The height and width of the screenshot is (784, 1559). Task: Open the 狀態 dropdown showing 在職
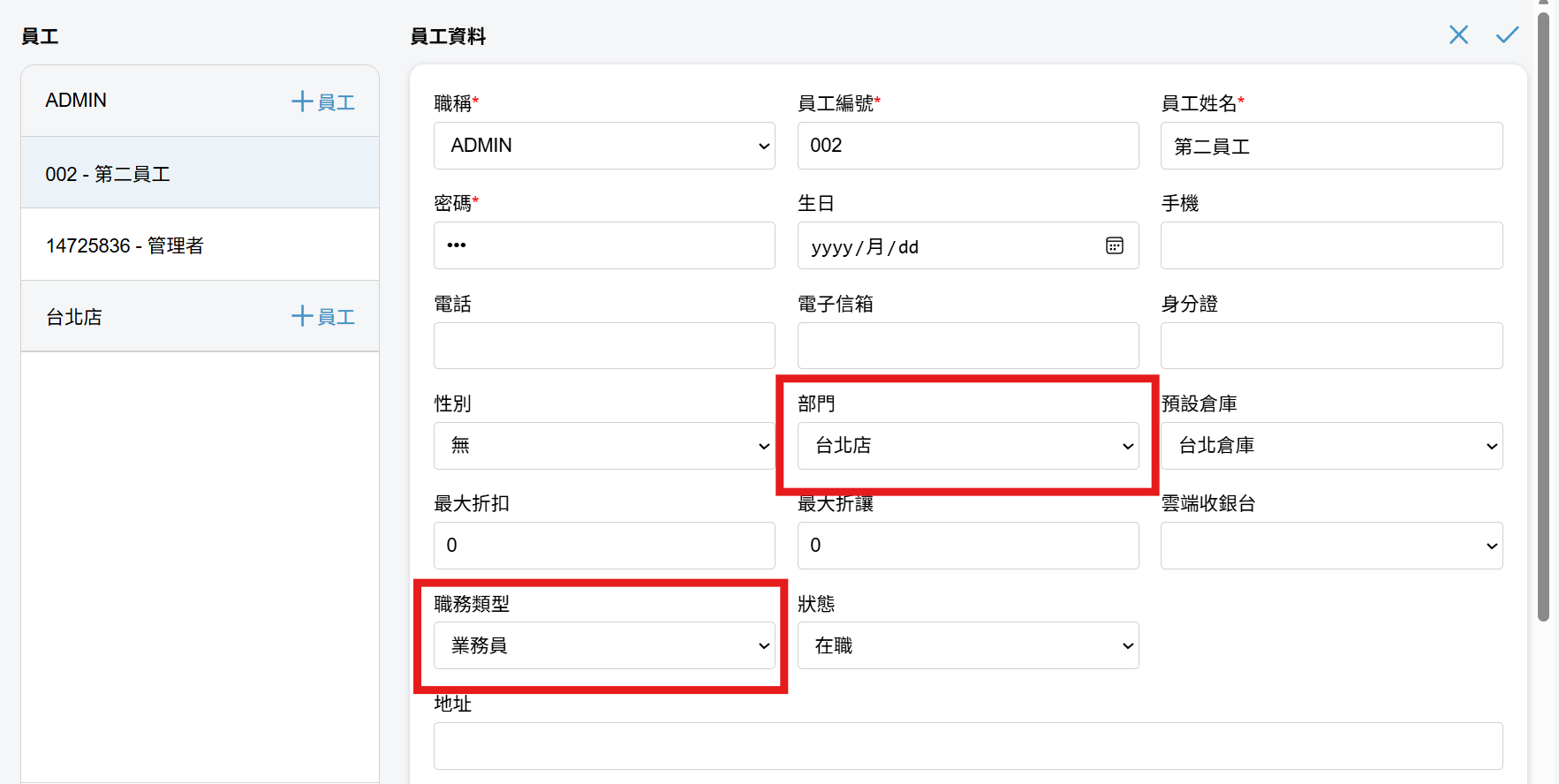[968, 645]
